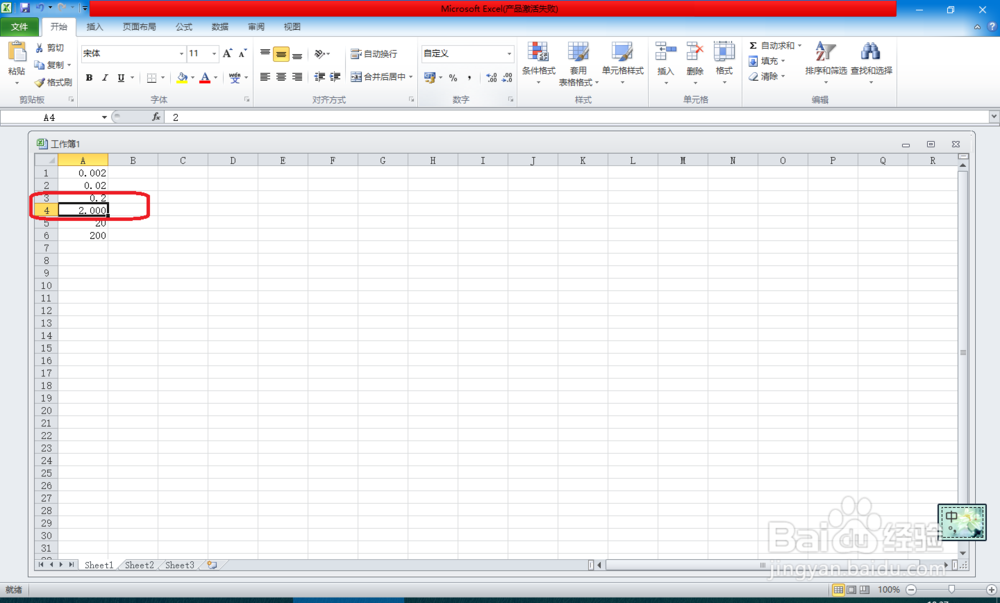Screen dimensions: 1000x603
Task: Click the zoom slider handle
Action: (x=952, y=590)
